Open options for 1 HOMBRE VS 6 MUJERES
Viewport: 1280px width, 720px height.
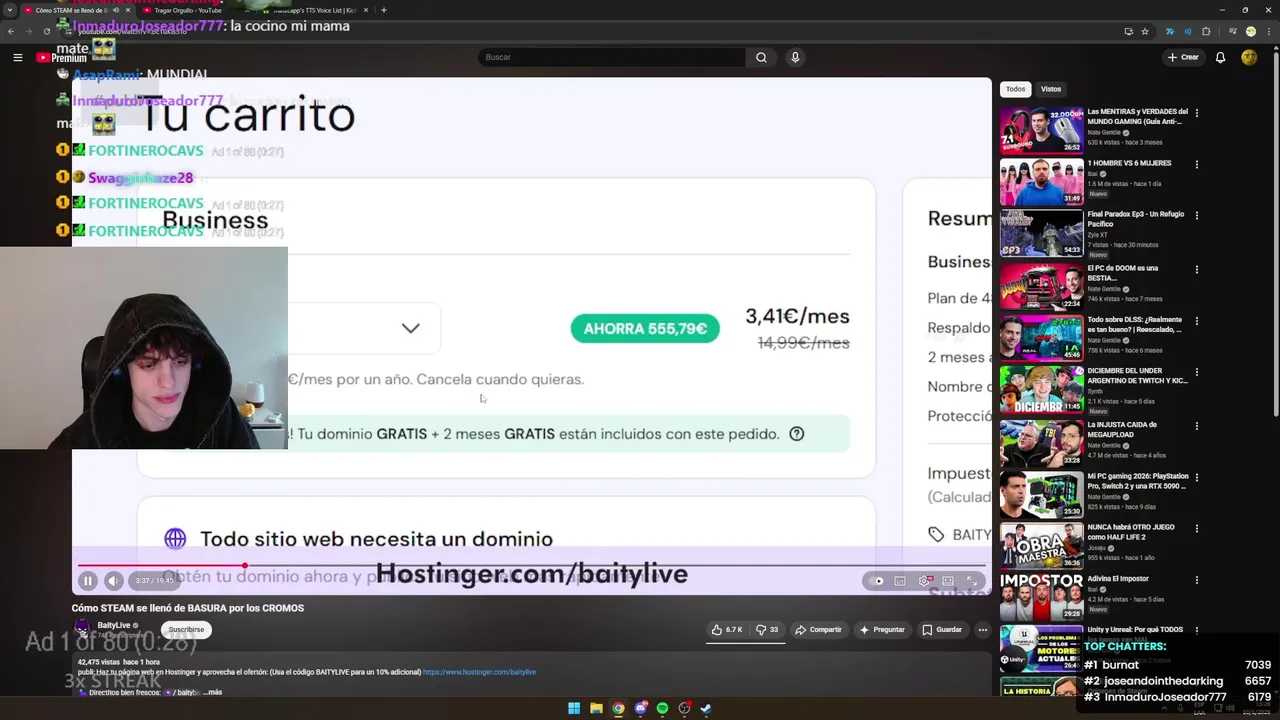pyautogui.click(x=1197, y=164)
